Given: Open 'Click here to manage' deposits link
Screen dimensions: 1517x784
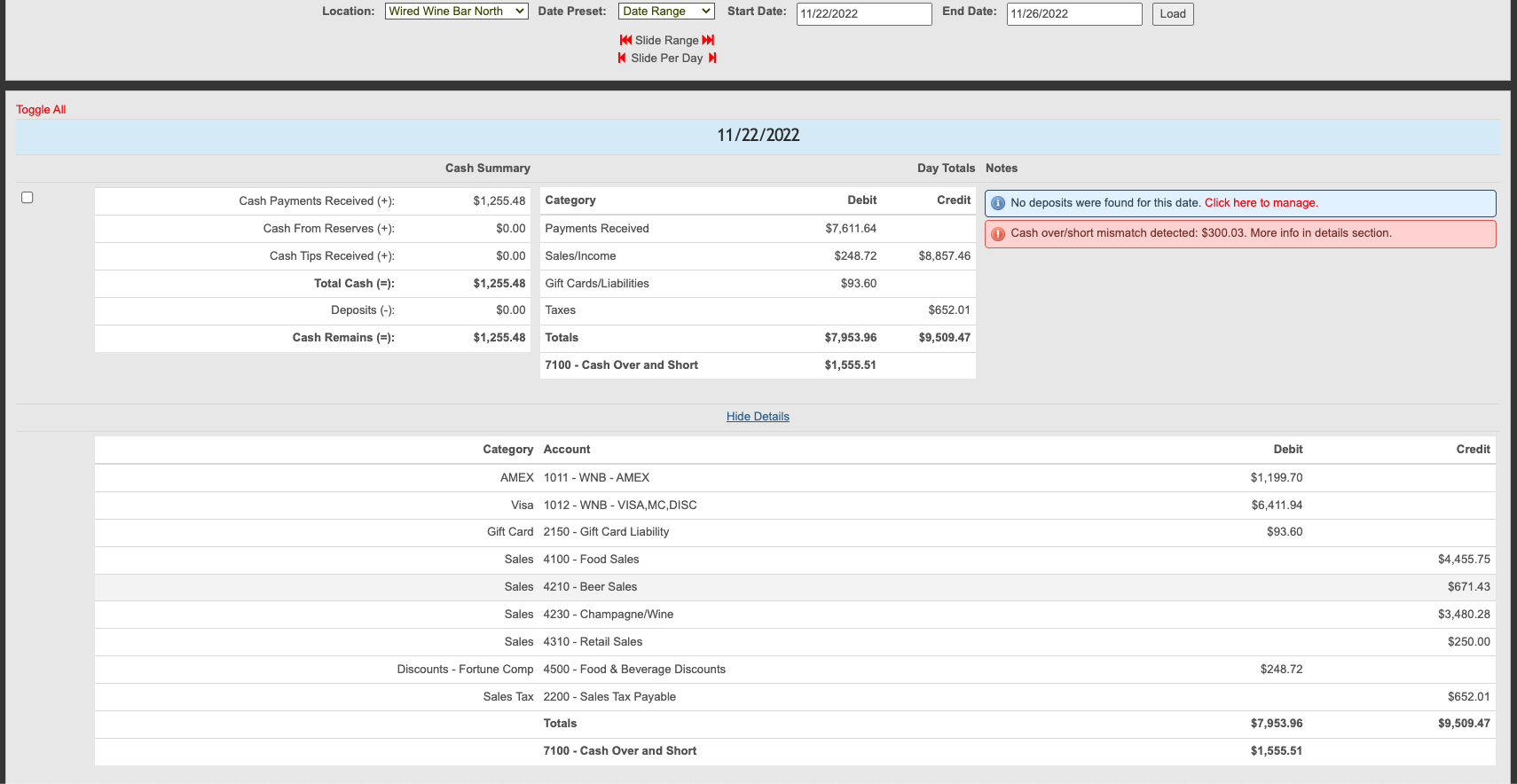Looking at the screenshot, I should point(1261,203).
